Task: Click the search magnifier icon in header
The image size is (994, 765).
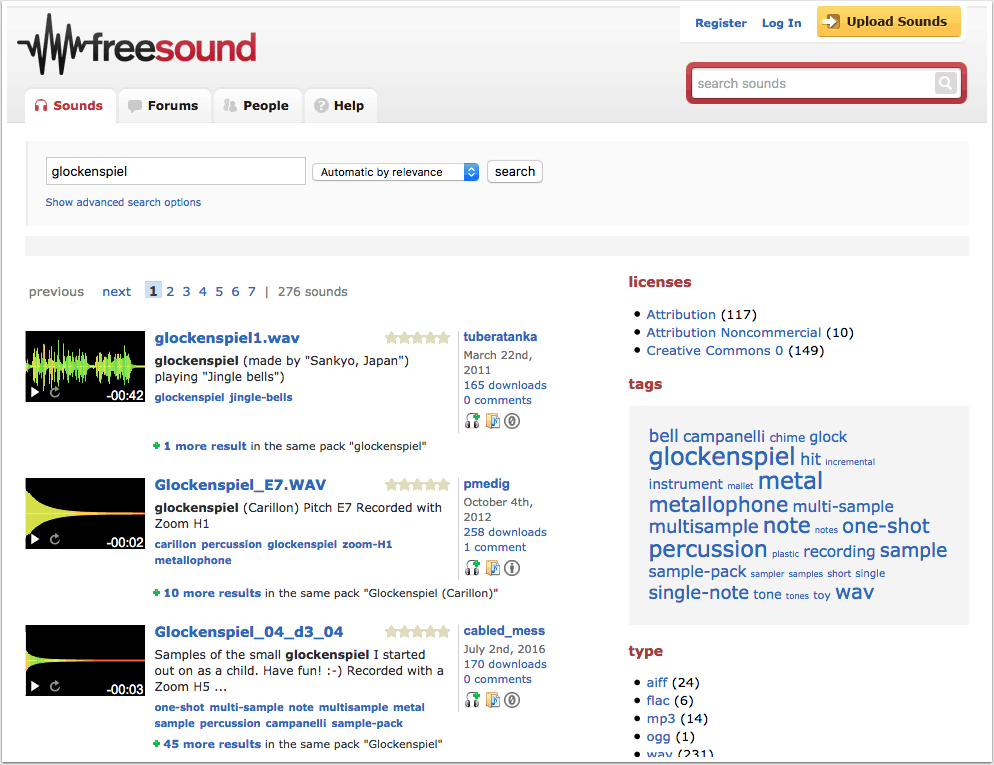Action: [x=945, y=84]
